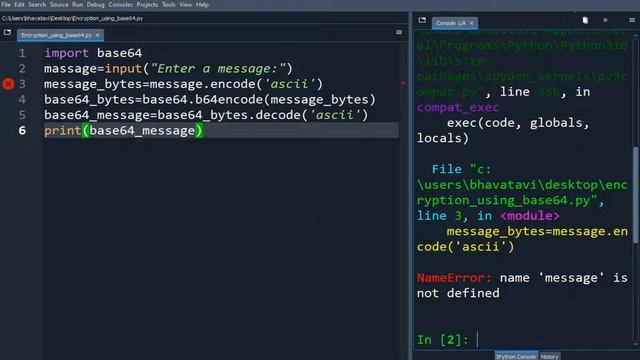The image size is (640, 360).
Task: Click the error marker on line 3
Action: pyautogui.click(x=8, y=84)
